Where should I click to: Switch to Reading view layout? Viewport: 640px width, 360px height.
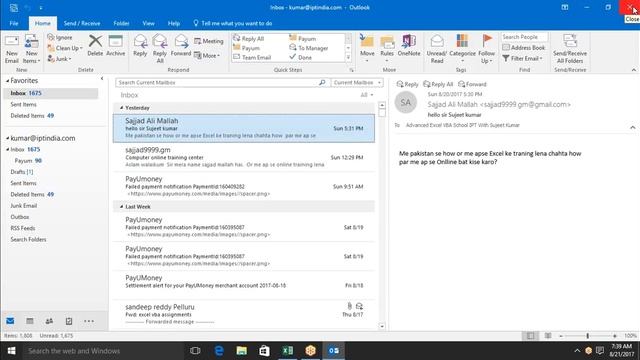pyautogui.click(x=548, y=336)
